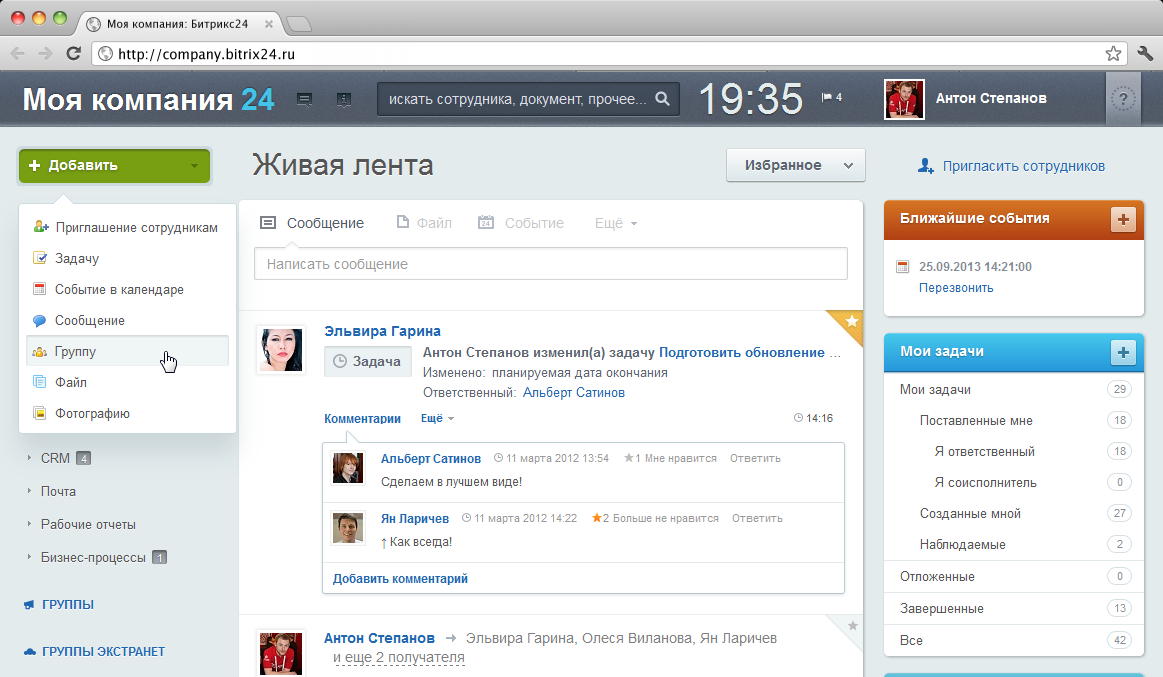Click in Написать сообщение field
The image size is (1163, 677).
click(x=551, y=264)
